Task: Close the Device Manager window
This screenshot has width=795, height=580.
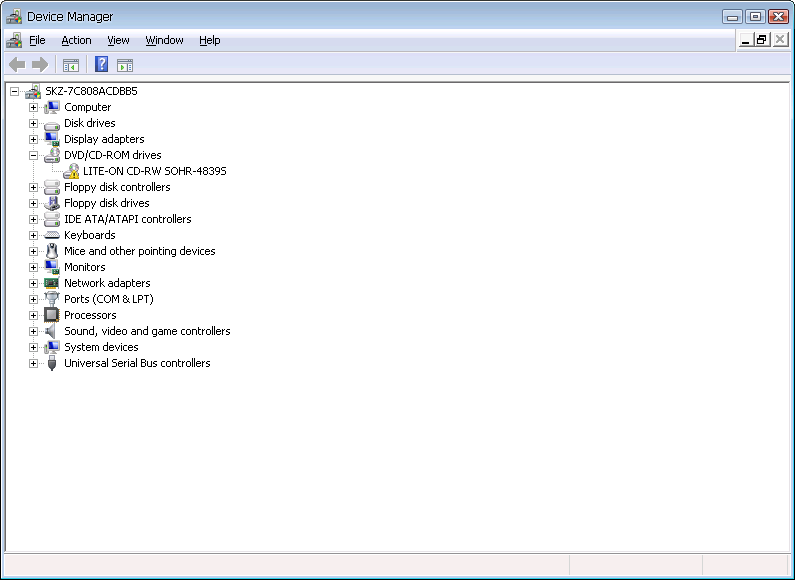Action: (778, 17)
